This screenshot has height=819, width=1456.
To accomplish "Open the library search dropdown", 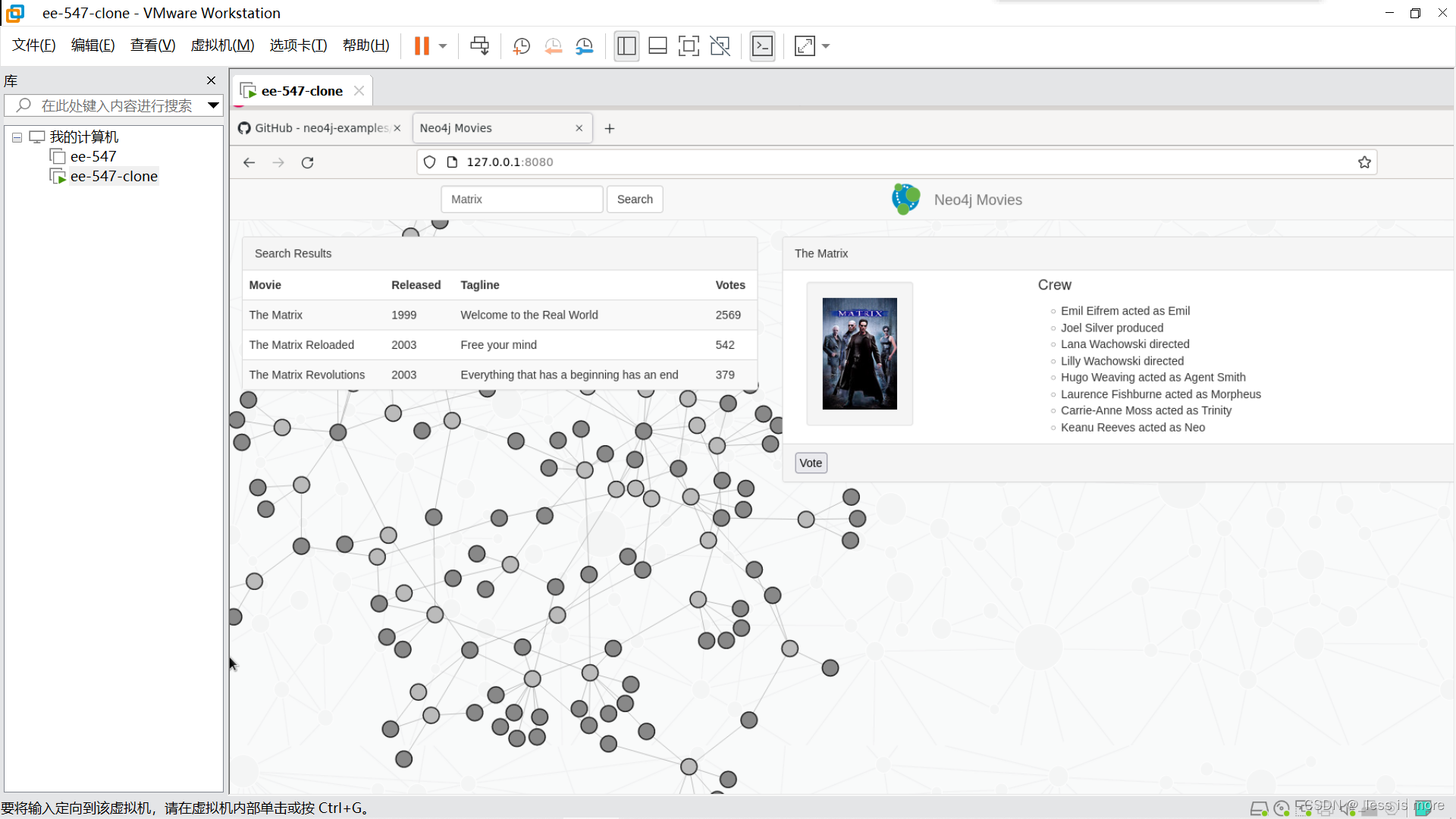I will [213, 105].
